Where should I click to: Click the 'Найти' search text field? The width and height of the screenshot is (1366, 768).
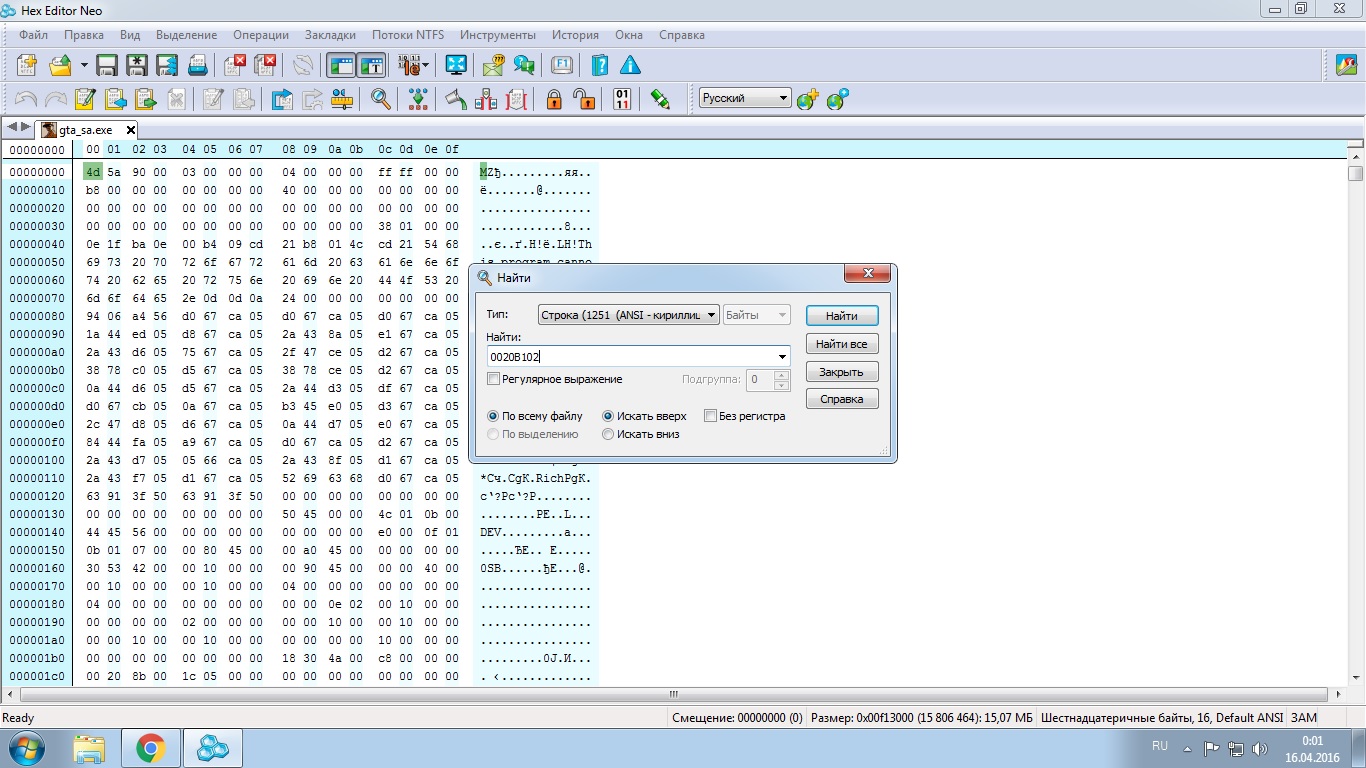click(630, 357)
